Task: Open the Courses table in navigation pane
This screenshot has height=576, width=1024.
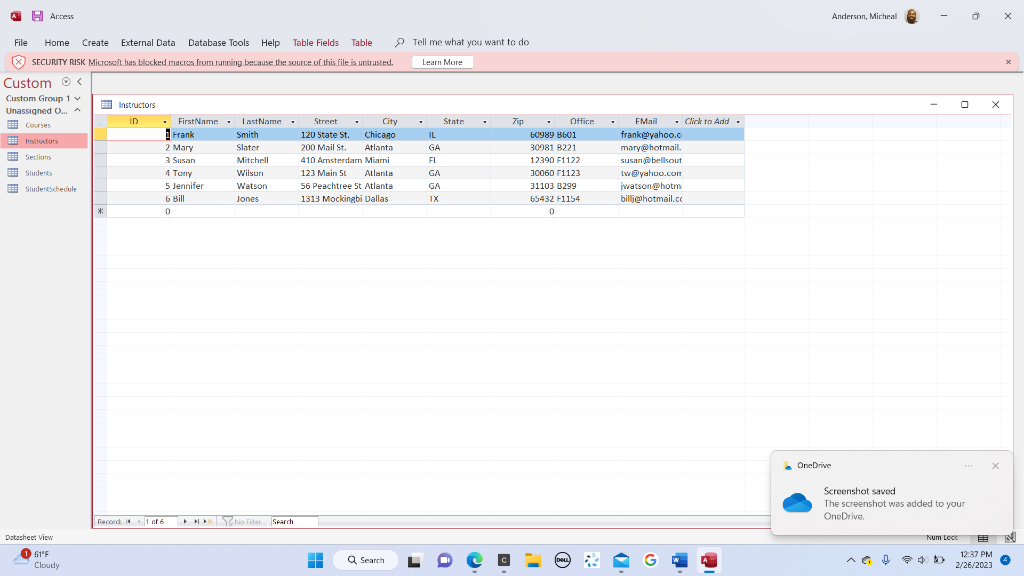Action: point(38,125)
